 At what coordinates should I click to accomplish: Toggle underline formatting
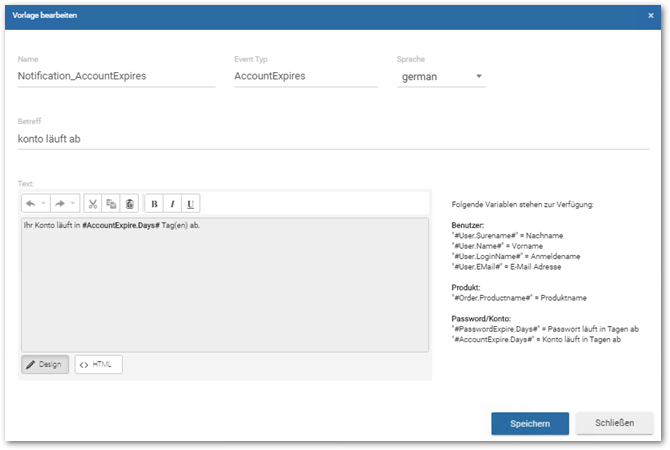[191, 204]
